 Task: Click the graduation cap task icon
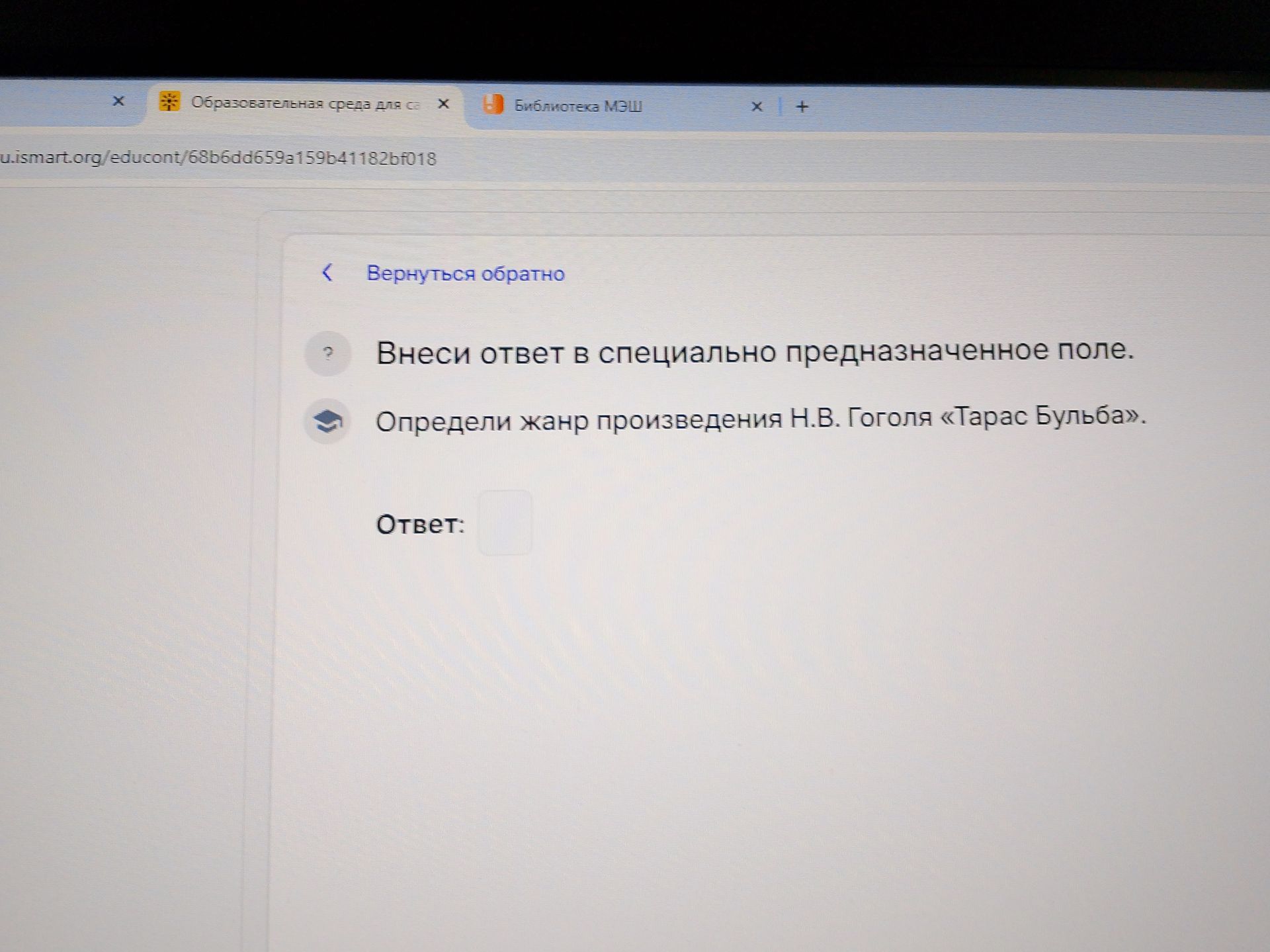pyautogui.click(x=327, y=421)
